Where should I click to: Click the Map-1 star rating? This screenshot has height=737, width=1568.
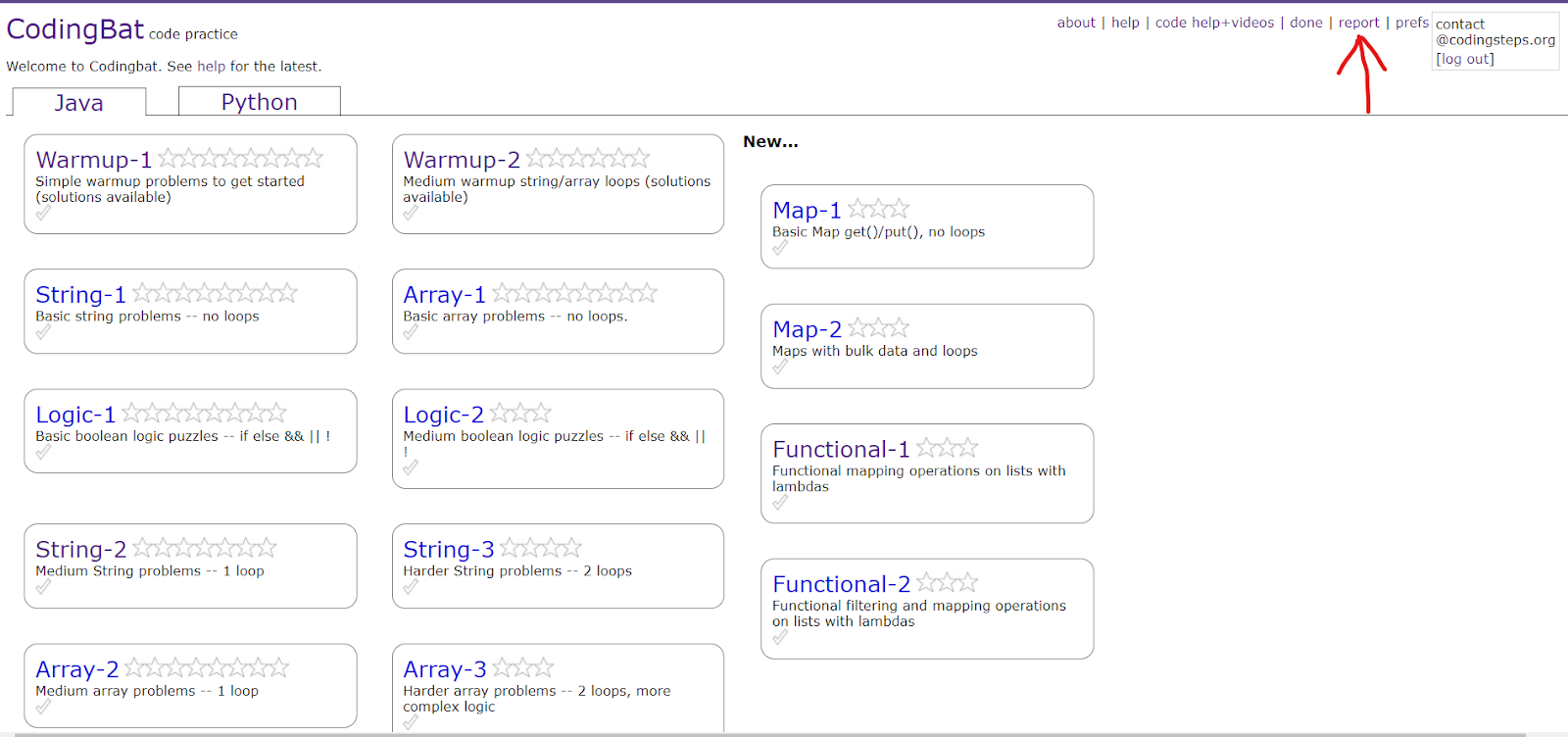[878, 208]
